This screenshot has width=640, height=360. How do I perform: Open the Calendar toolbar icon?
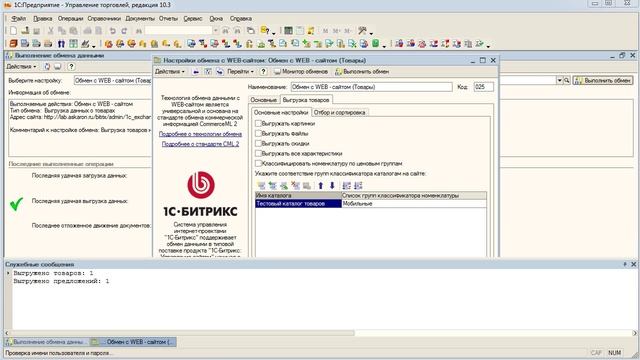pyautogui.click(x=300, y=31)
